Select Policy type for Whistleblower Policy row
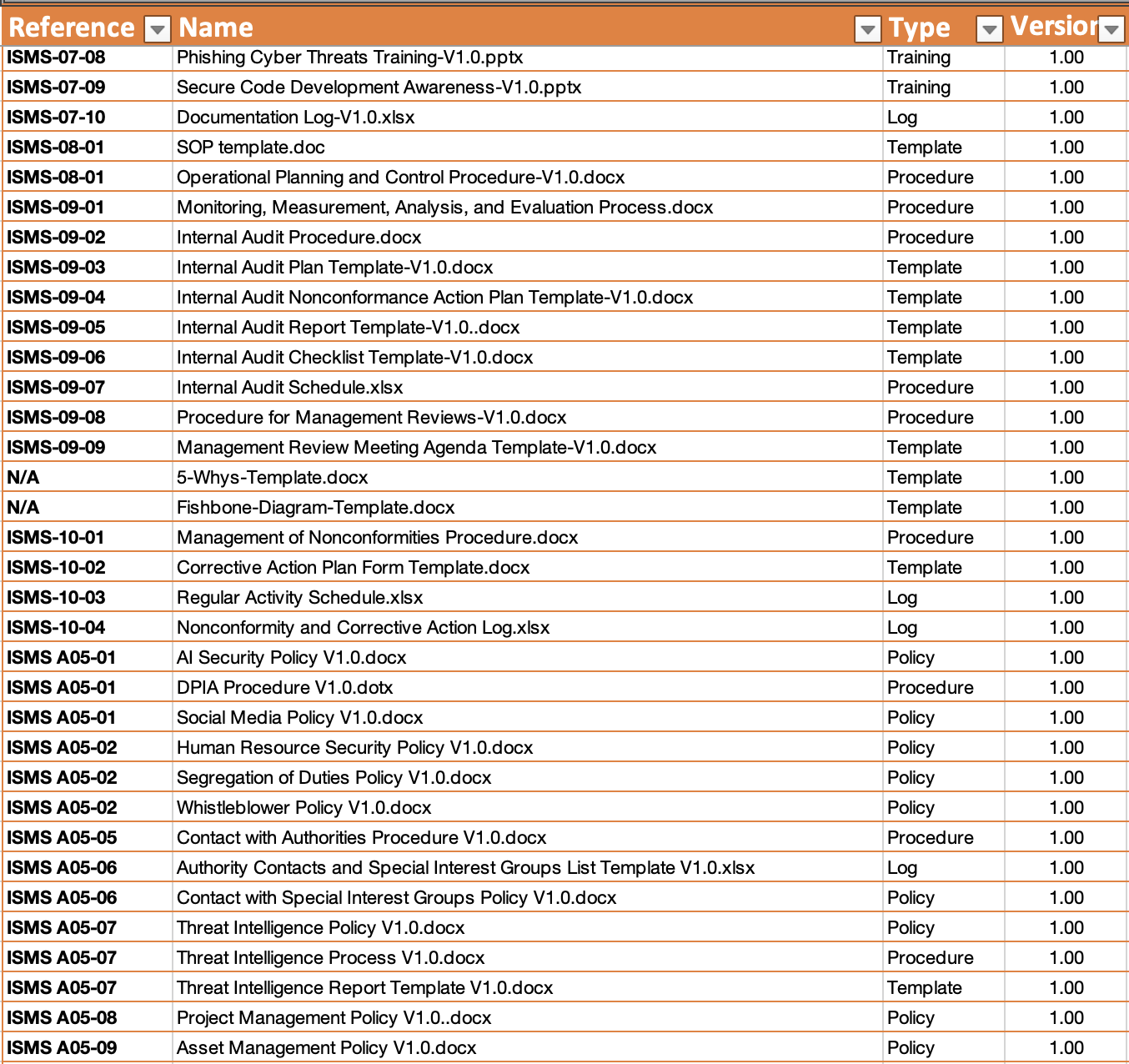This screenshot has width=1129, height=1064. [944, 808]
